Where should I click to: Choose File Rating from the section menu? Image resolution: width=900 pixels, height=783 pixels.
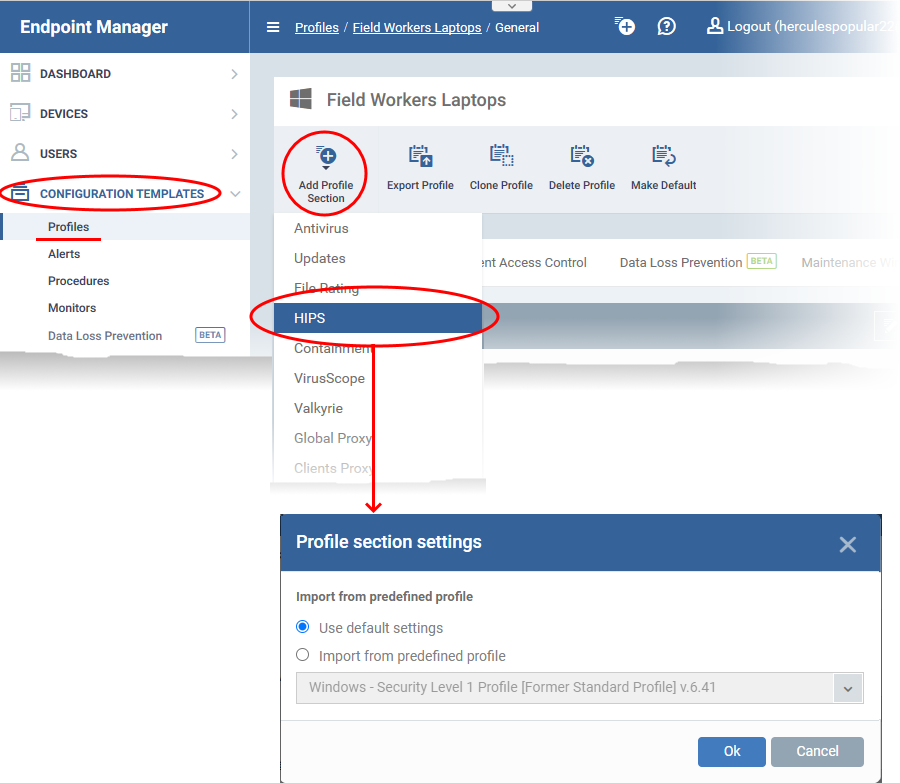[x=378, y=288]
